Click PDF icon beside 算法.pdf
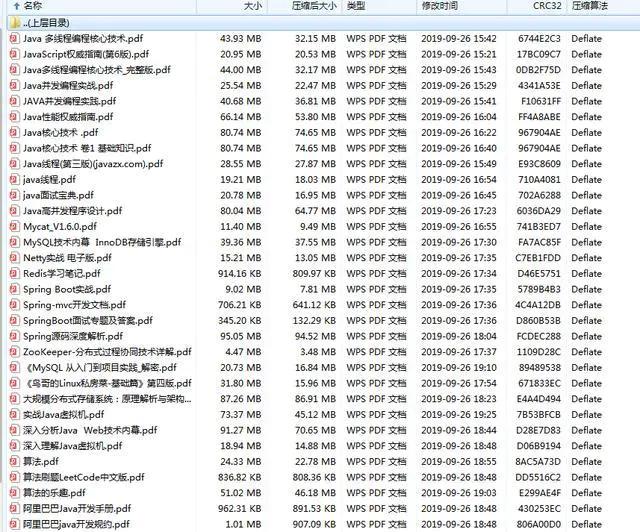 pos(14,461)
